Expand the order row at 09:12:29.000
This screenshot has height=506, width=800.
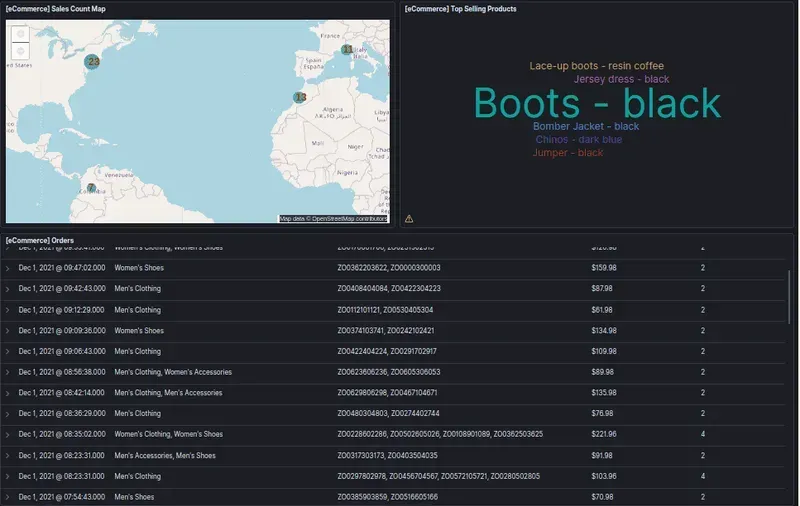click(8, 310)
